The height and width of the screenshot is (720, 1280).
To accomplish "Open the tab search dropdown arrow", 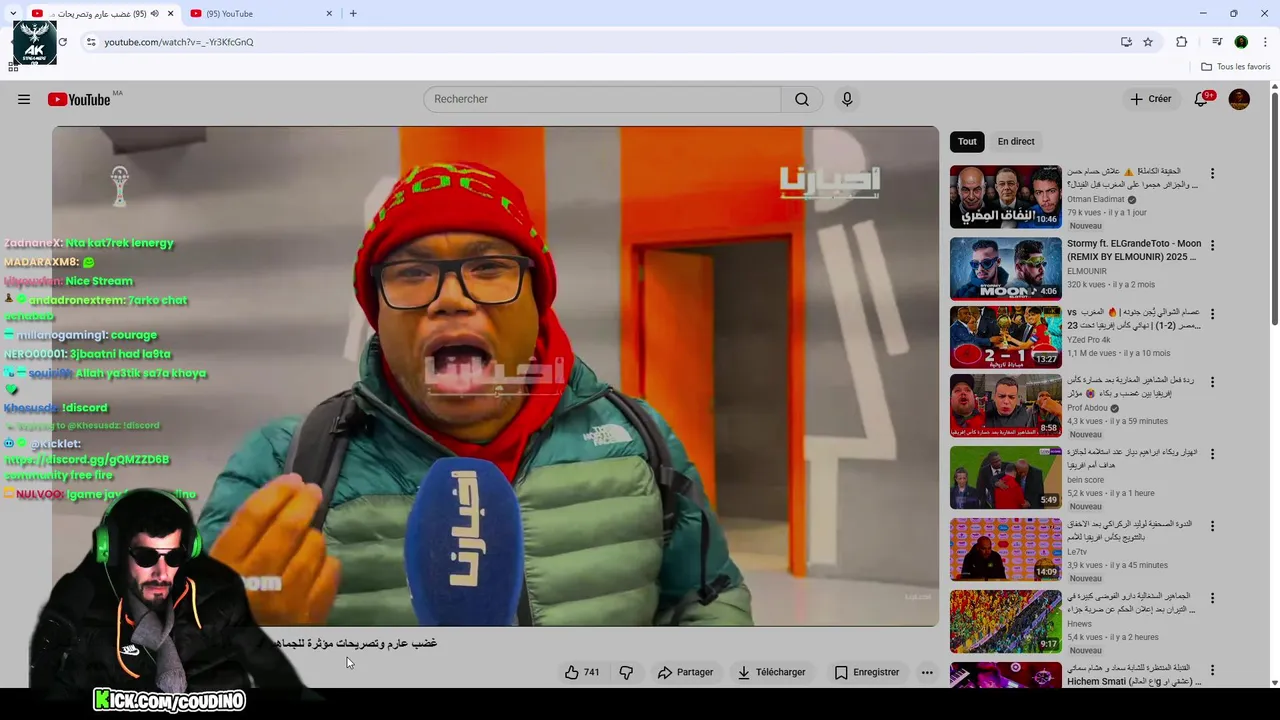I will click(12, 13).
